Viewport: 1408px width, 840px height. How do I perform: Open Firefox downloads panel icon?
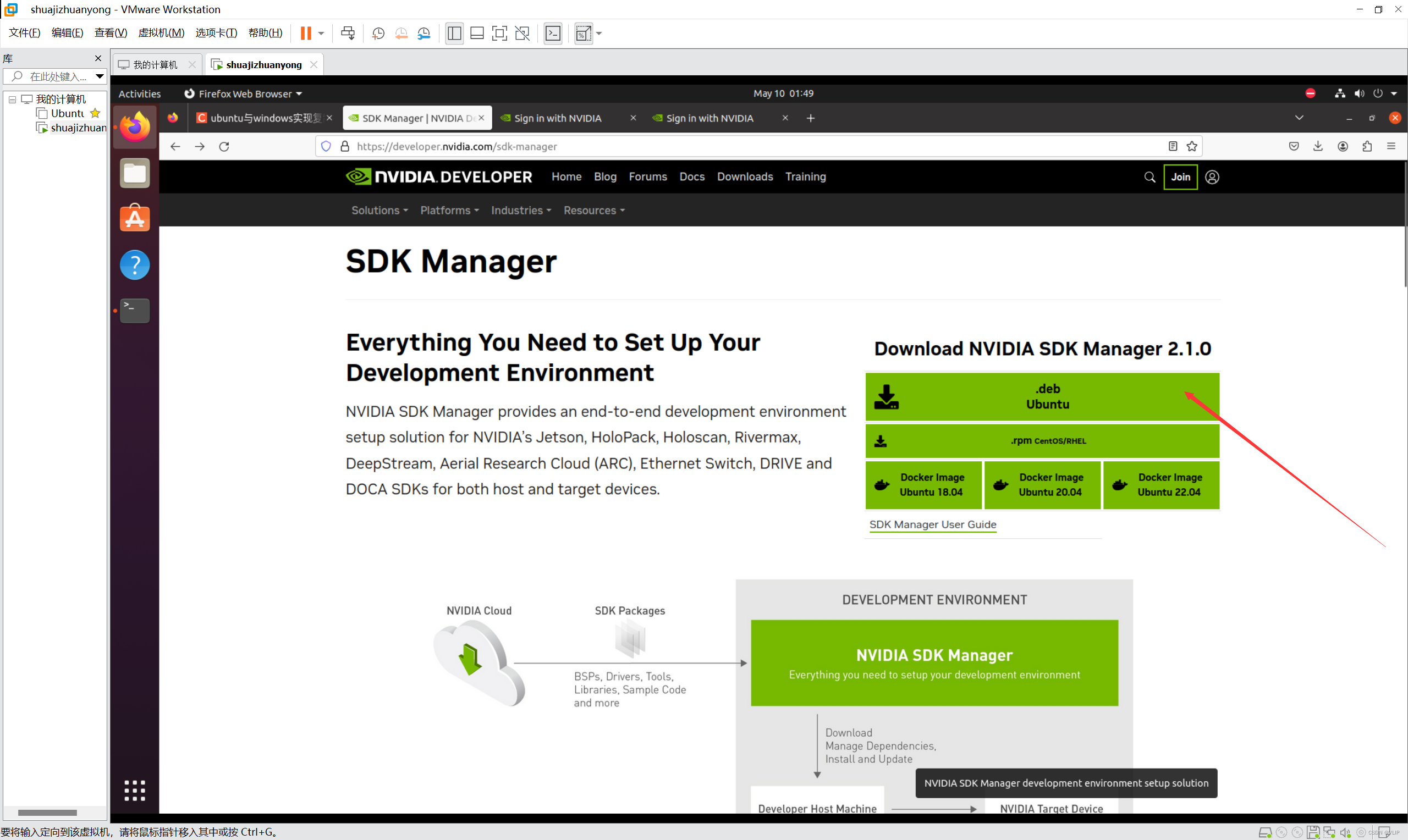click(1318, 147)
